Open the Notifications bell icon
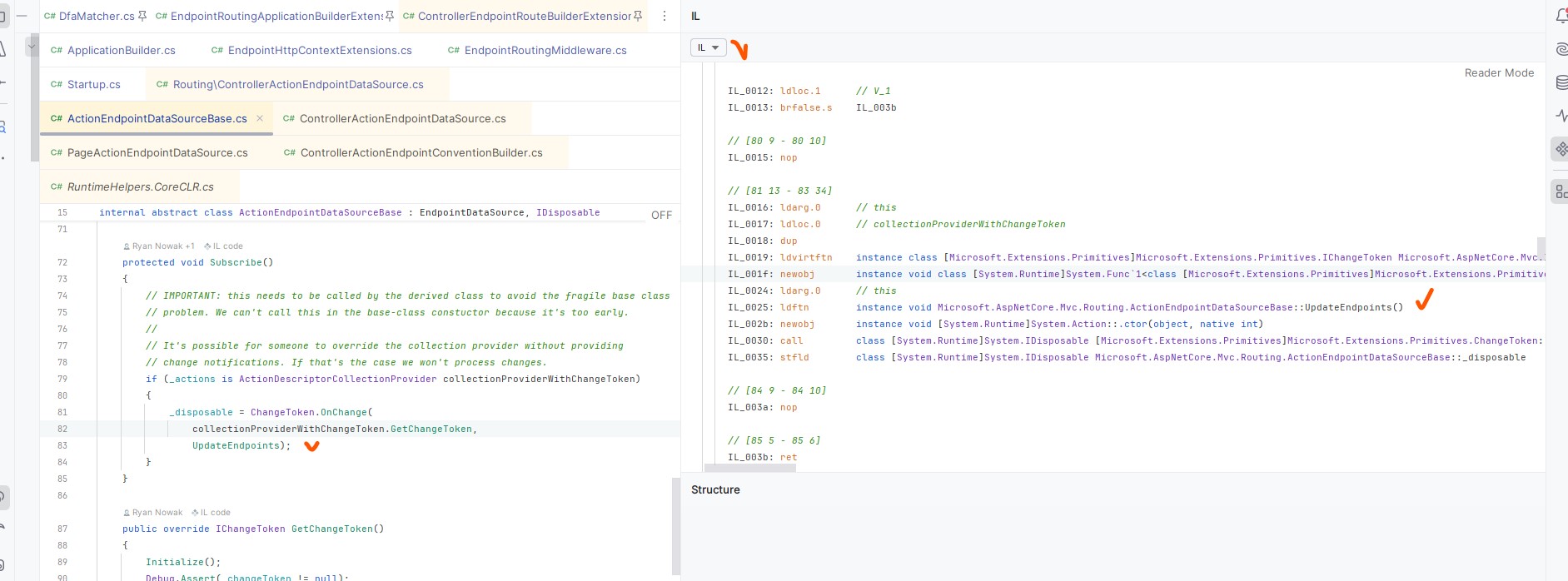This screenshot has width=1568, height=581. pyautogui.click(x=1561, y=16)
